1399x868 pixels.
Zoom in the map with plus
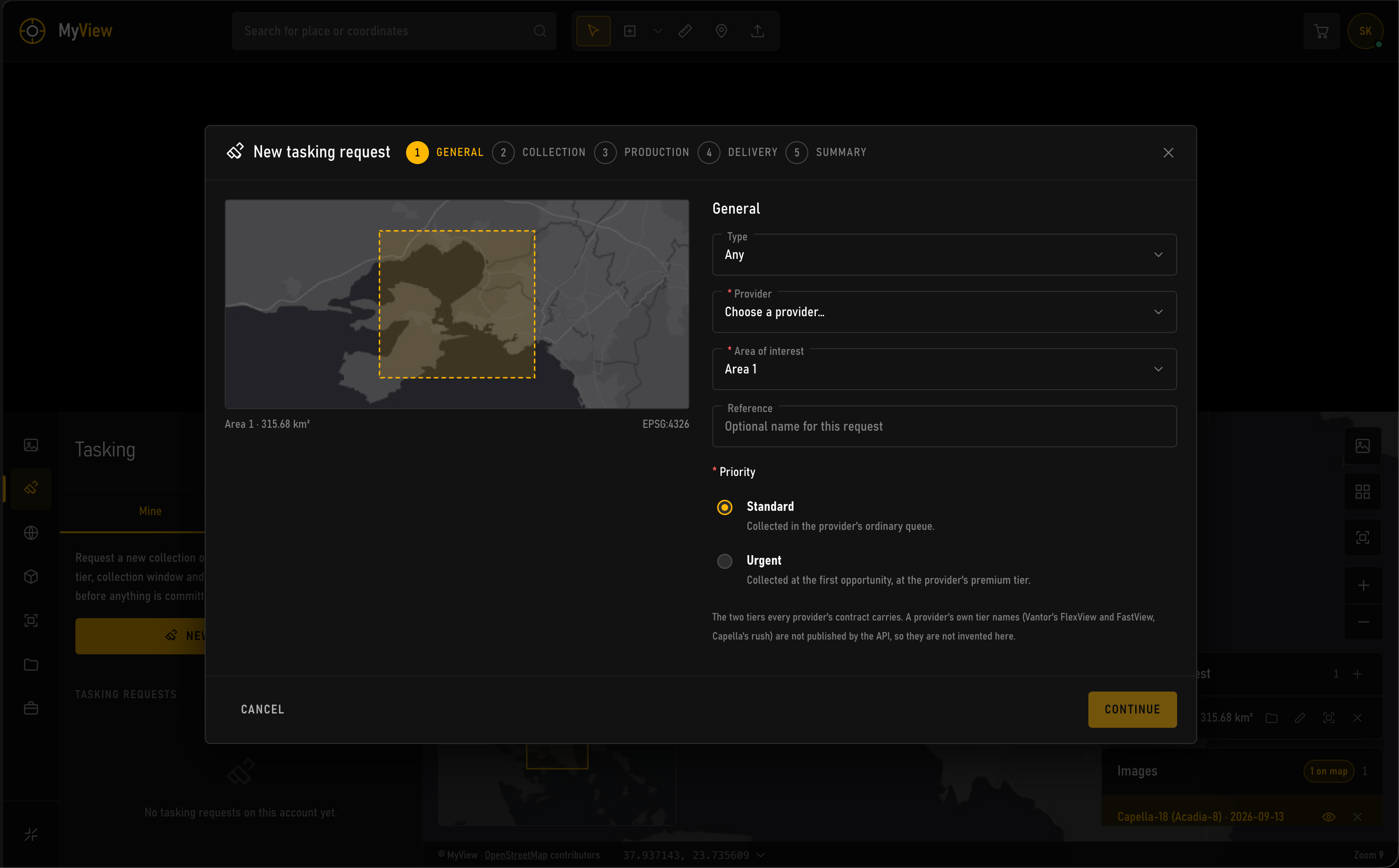click(x=1363, y=586)
